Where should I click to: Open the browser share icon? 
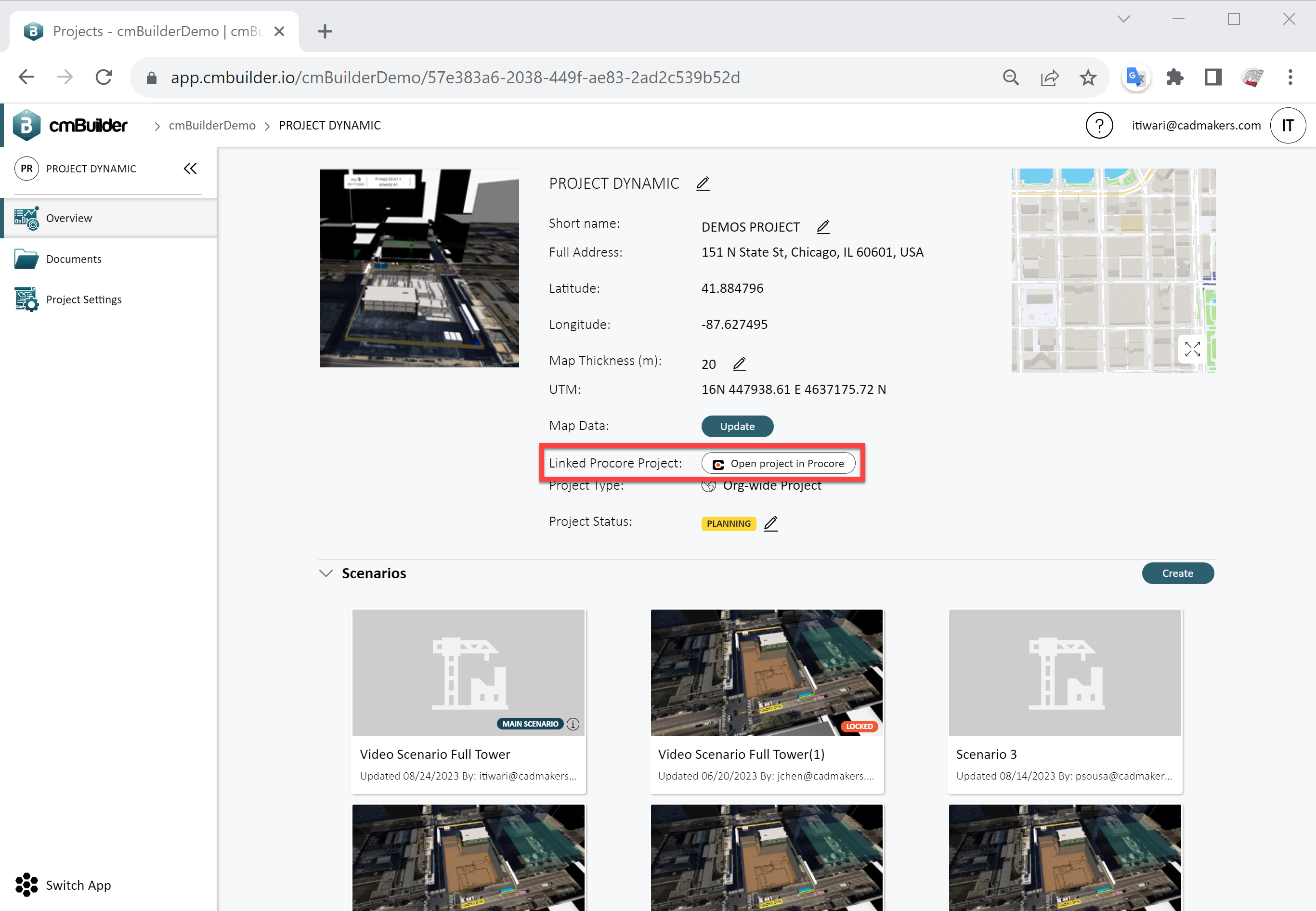(1050, 77)
